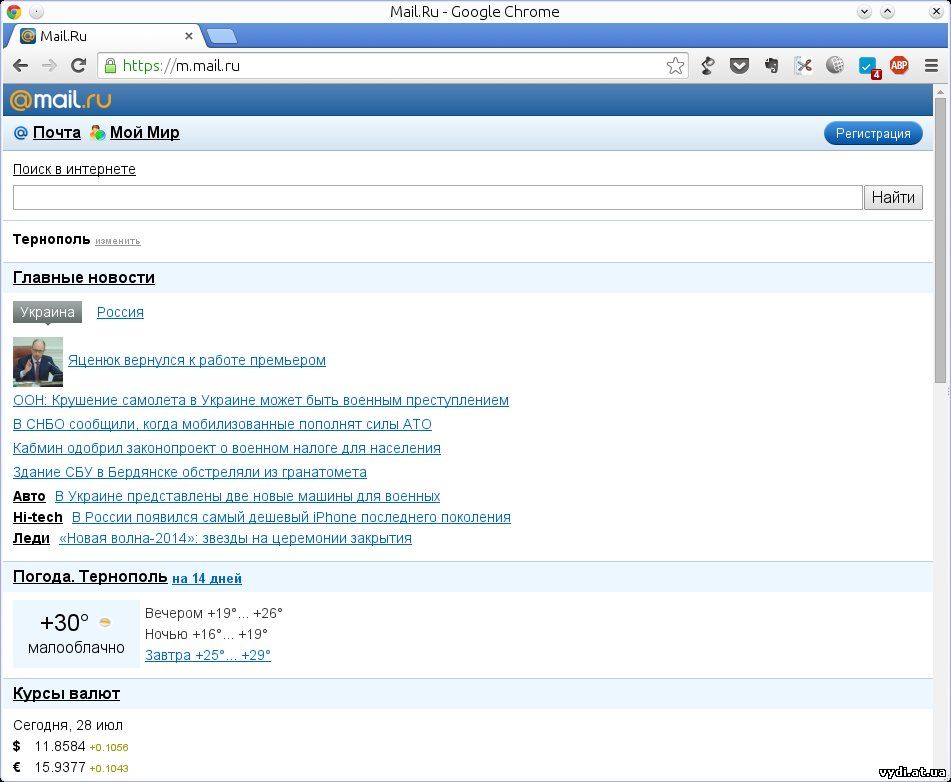Image resolution: width=951 pixels, height=782 pixels.
Task: Focus the address bar showing m.mail.ru
Action: tap(391, 66)
